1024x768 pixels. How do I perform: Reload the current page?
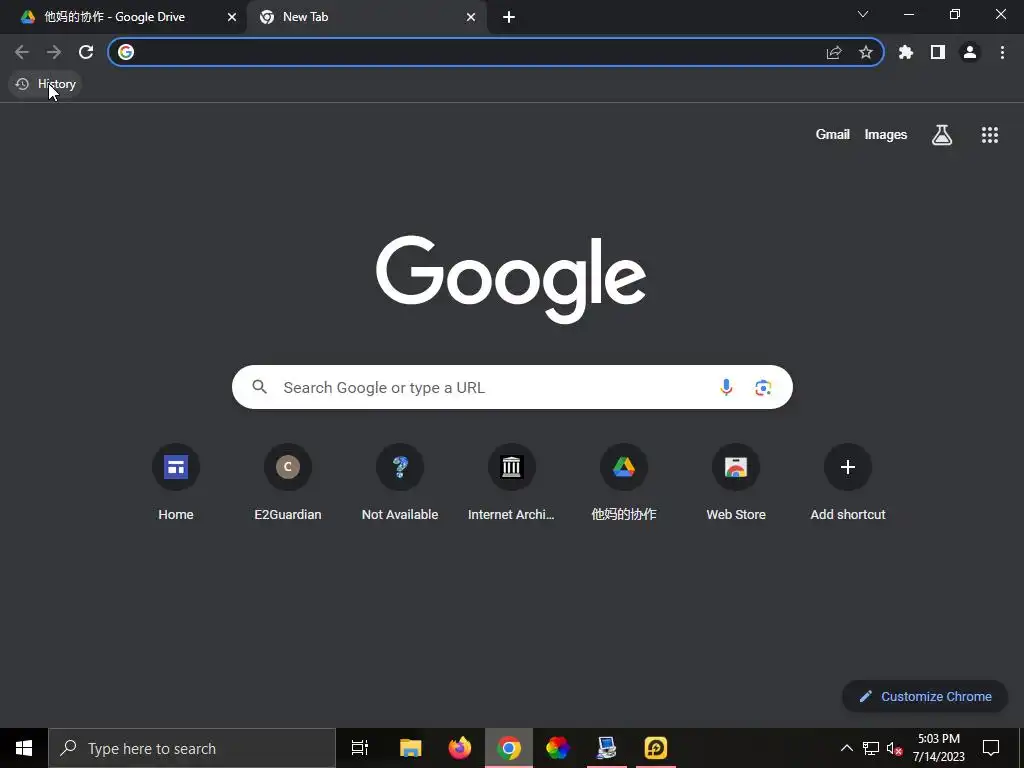coord(86,52)
